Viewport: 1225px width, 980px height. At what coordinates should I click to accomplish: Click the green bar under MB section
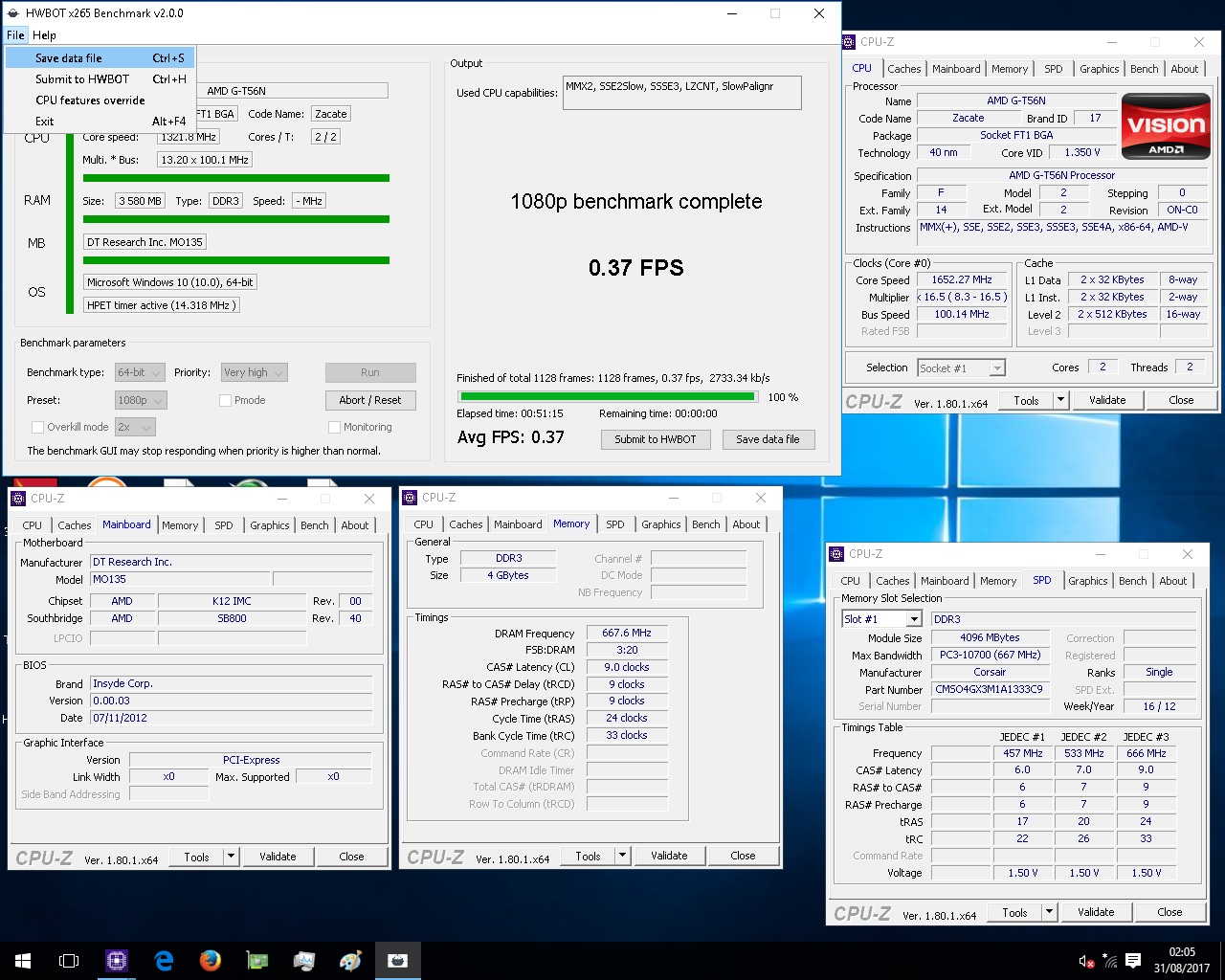point(236,260)
